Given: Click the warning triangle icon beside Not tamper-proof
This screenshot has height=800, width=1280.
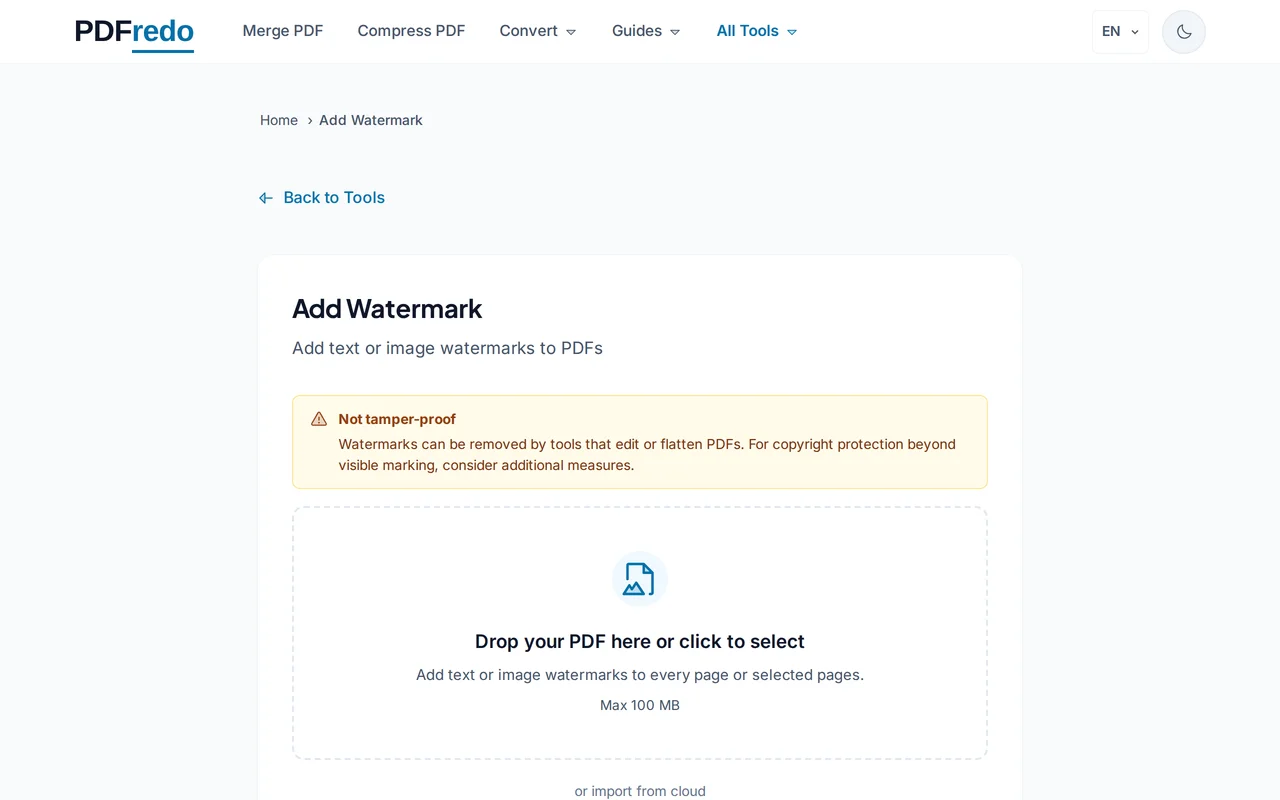Looking at the screenshot, I should point(318,418).
